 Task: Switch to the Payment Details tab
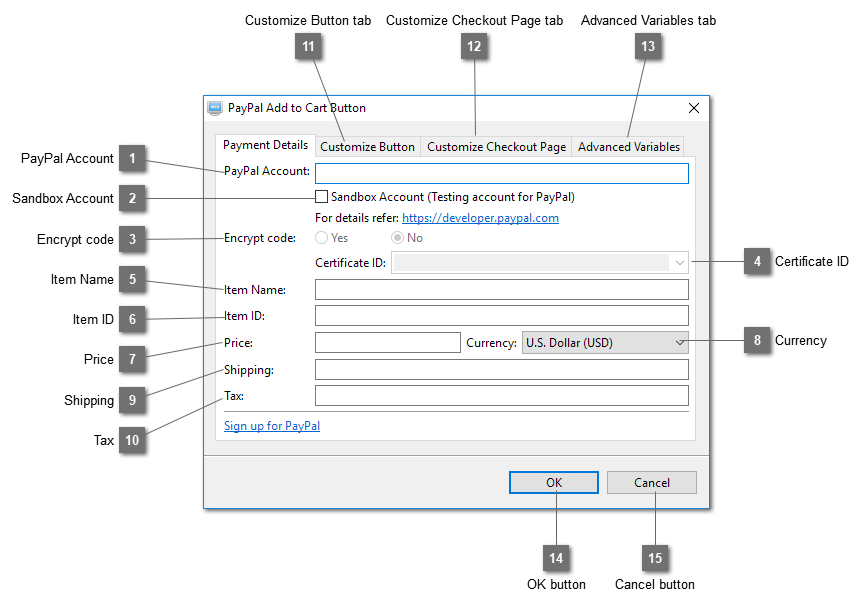[265, 145]
